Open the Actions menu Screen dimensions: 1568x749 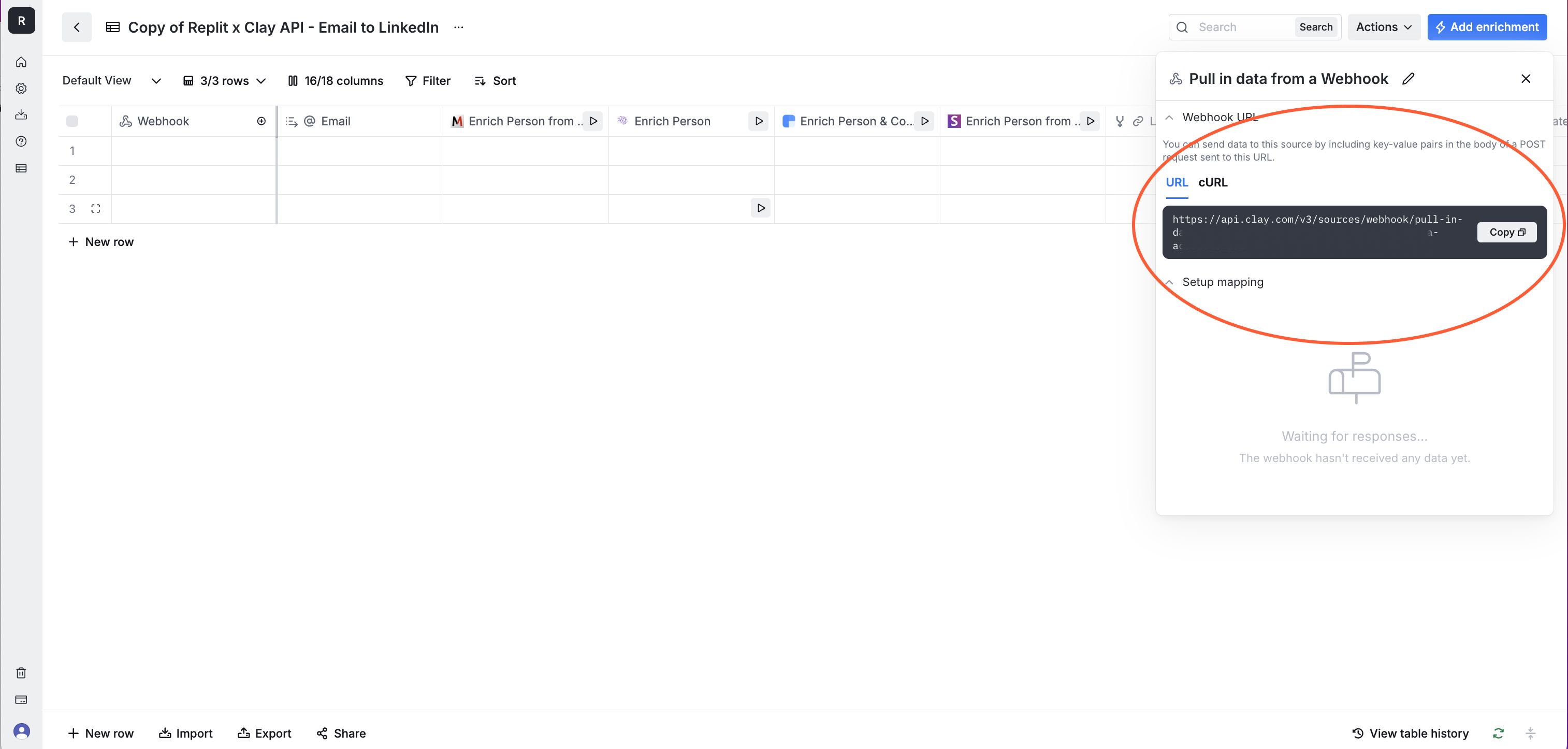click(1384, 27)
